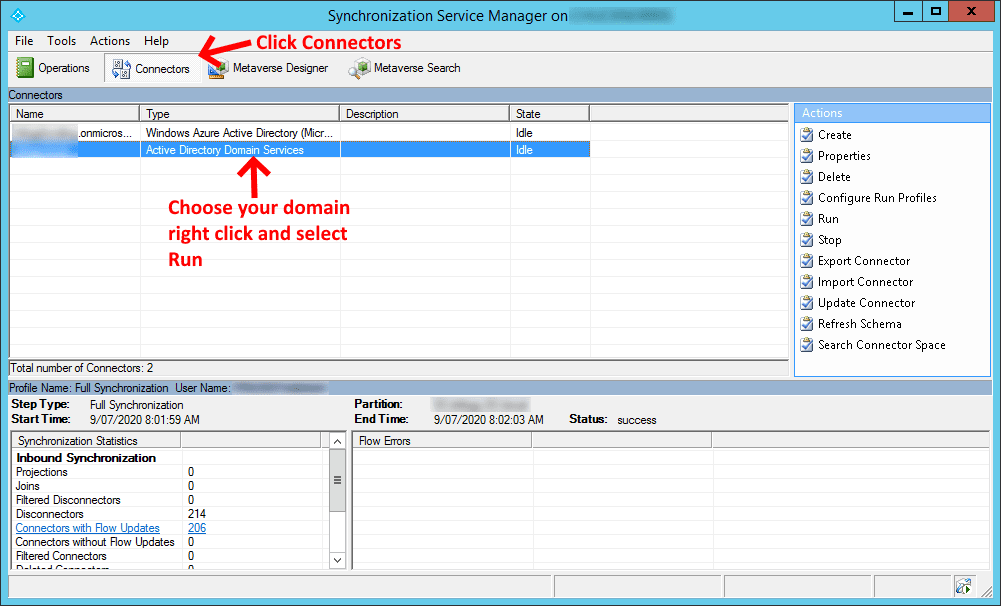
Task: Click the Properties action icon
Action: pyautogui.click(x=807, y=156)
